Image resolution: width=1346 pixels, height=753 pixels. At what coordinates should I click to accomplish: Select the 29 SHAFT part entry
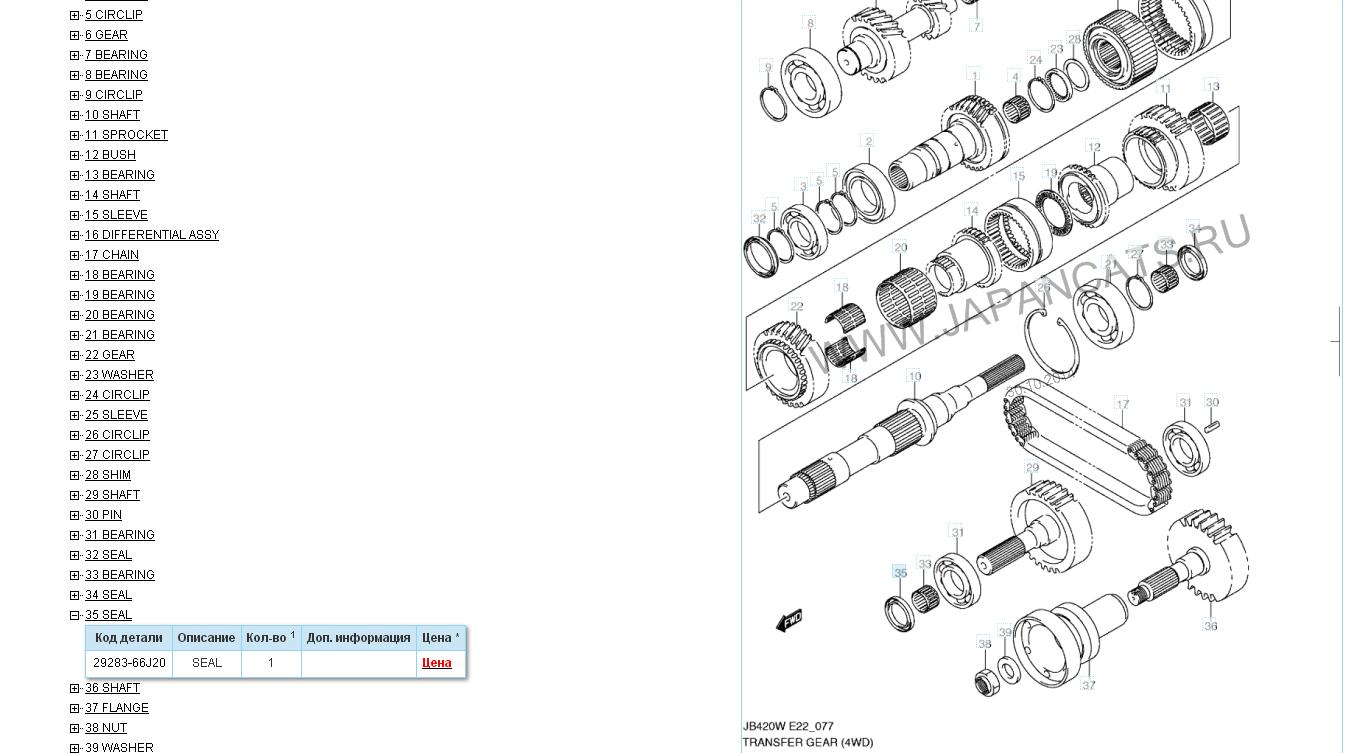coord(112,495)
